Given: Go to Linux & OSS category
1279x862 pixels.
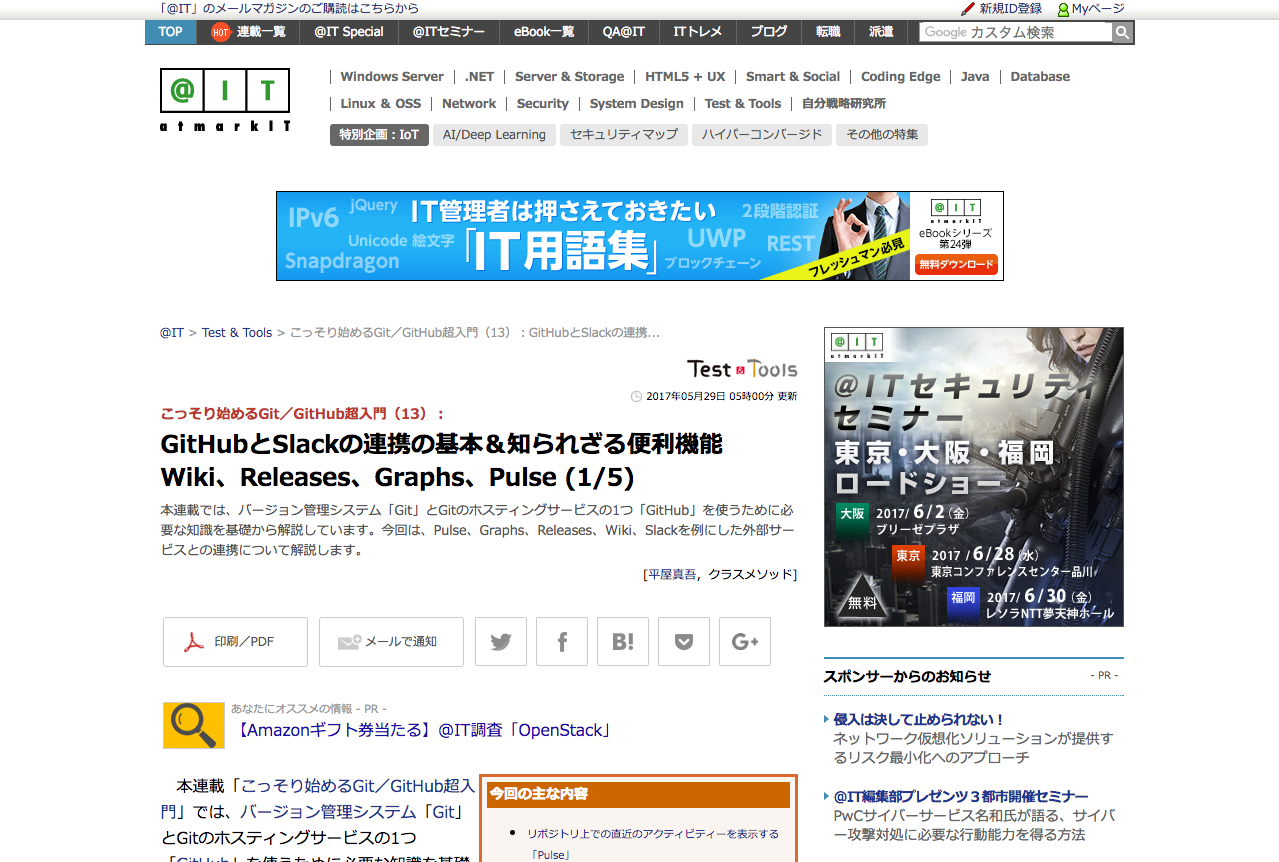Looking at the screenshot, I should [381, 103].
